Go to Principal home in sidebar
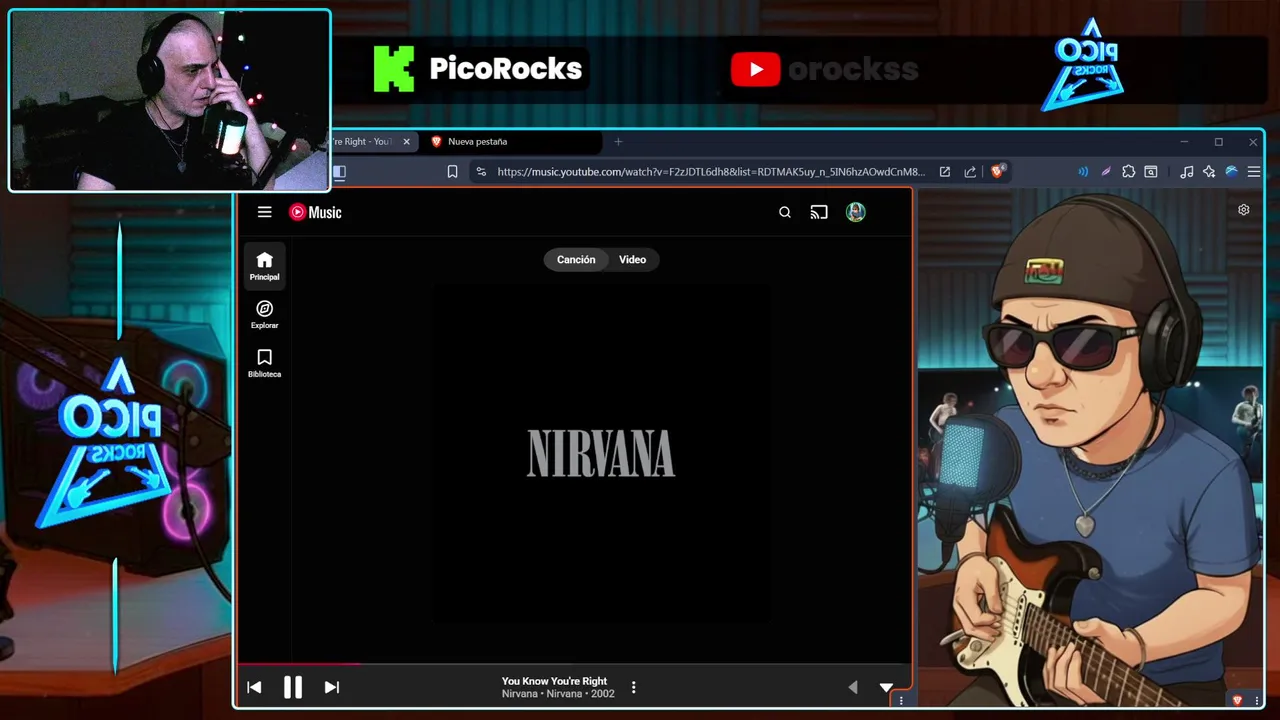Viewport: 1280px width, 720px height. [x=264, y=266]
